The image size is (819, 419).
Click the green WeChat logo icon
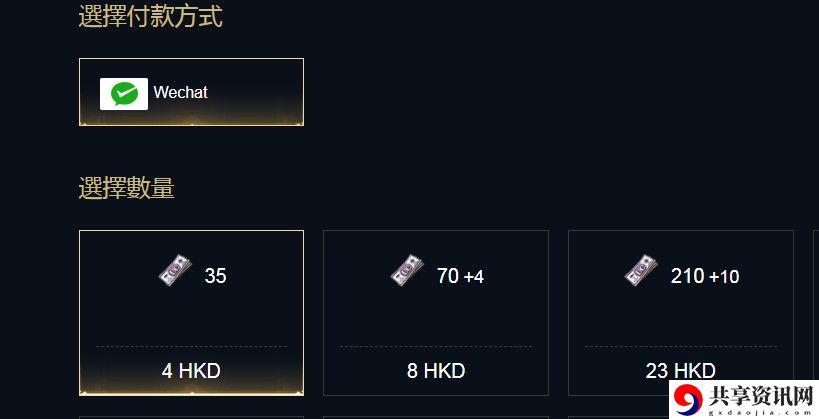(124, 94)
